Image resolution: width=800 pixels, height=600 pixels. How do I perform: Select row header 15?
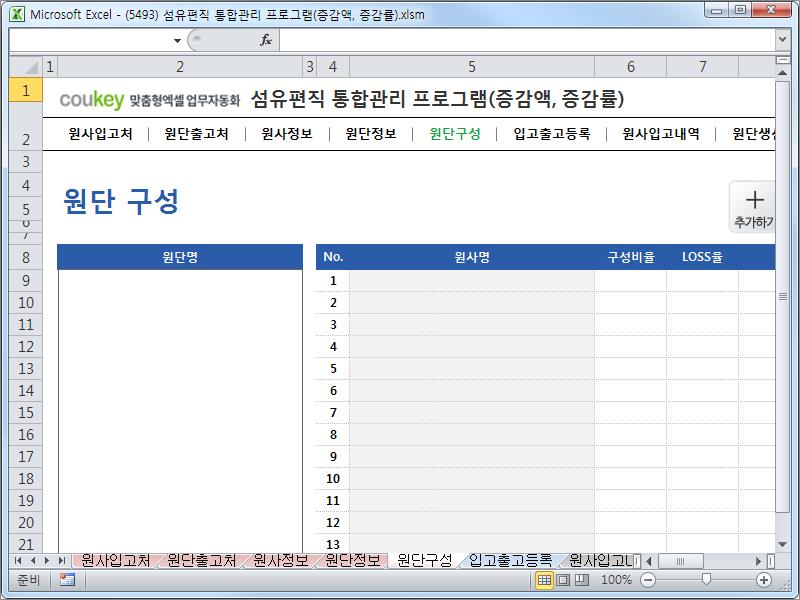click(26, 412)
